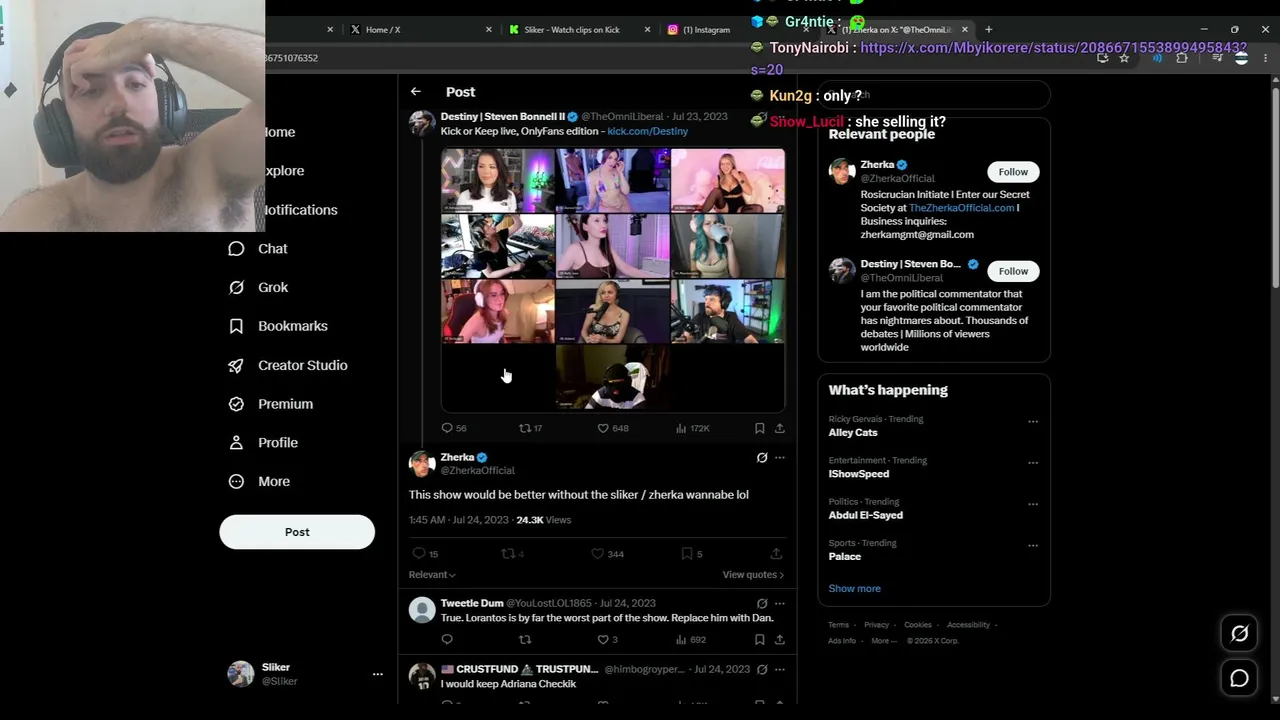This screenshot has height=720, width=1280.
Task: Bookmark Tweetle Dum's reply
Action: pyautogui.click(x=759, y=640)
